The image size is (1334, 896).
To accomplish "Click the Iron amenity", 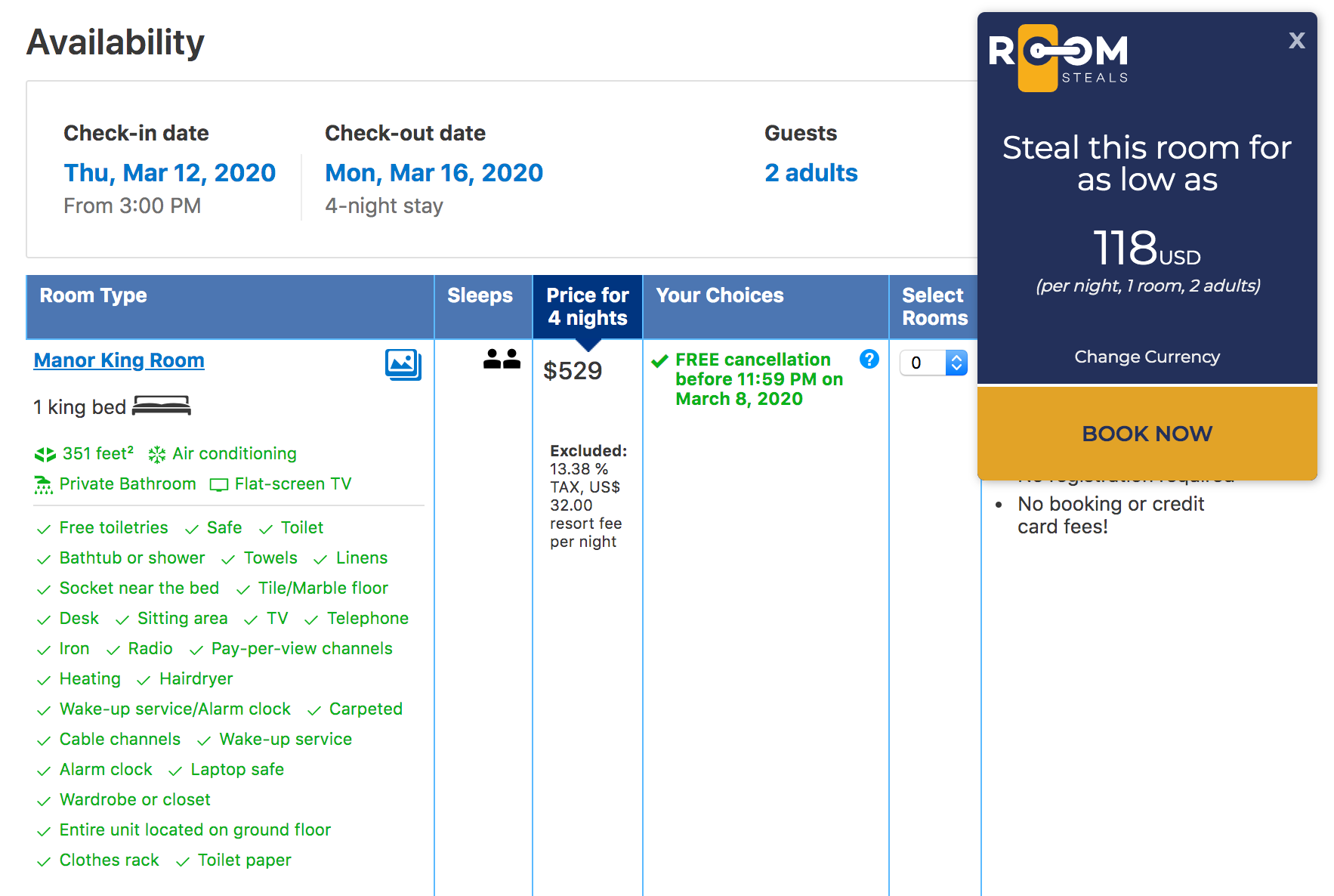I will click(74, 648).
